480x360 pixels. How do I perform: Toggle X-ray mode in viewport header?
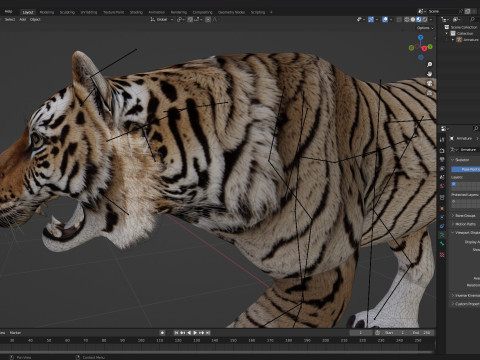399,20
